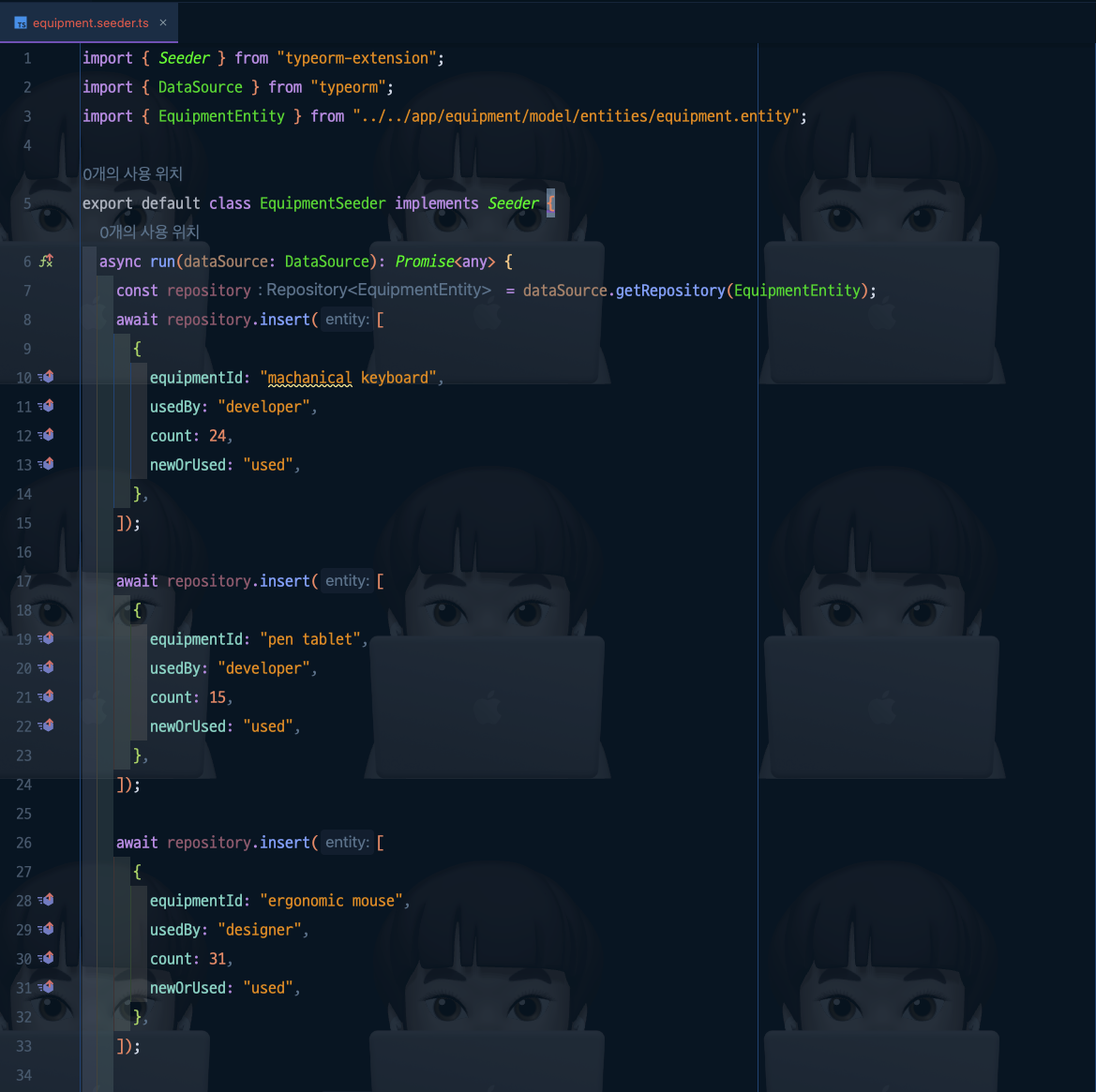The height and width of the screenshot is (1092, 1096).
Task: Click "developer" value on line 11
Action: click(x=263, y=407)
